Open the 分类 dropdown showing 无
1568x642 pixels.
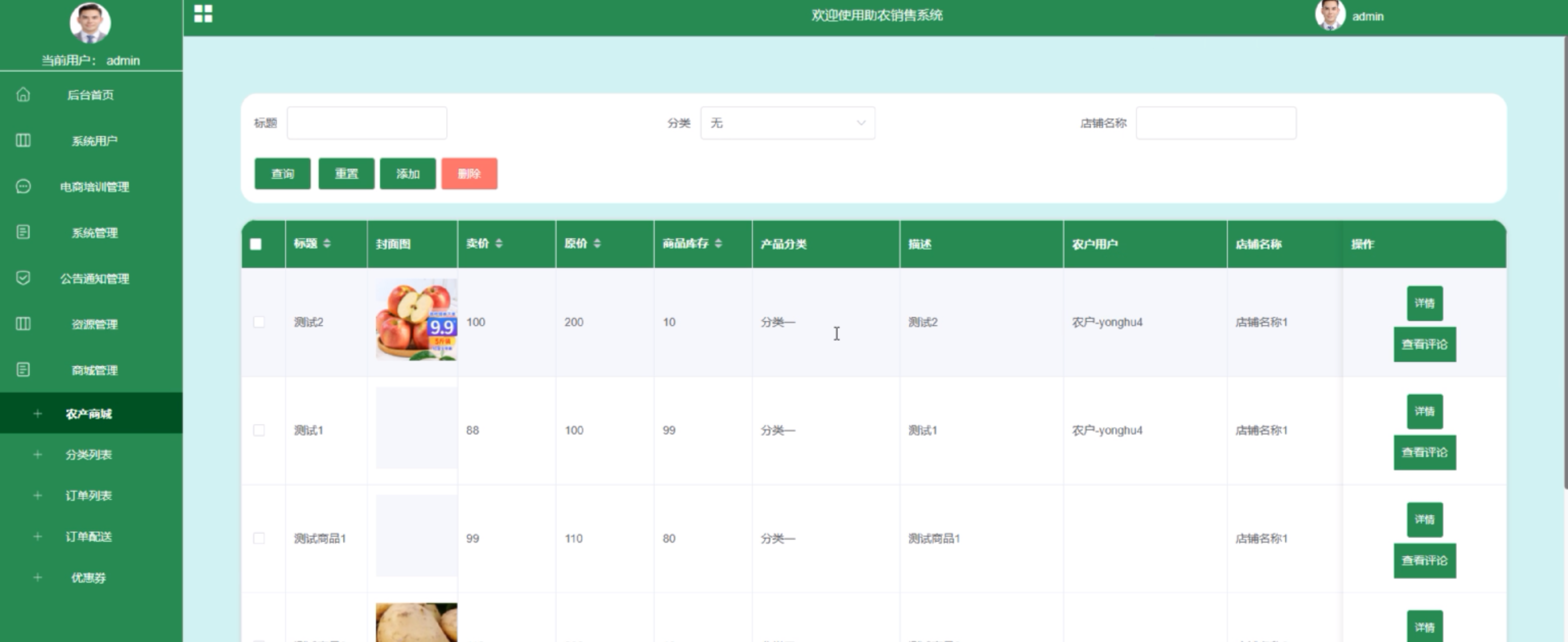[787, 123]
